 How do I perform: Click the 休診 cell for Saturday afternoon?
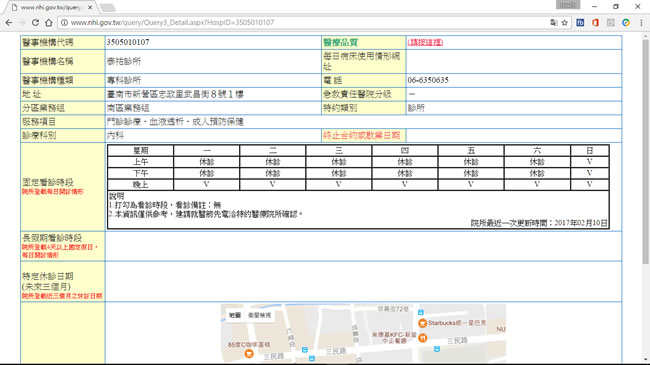[x=537, y=173]
